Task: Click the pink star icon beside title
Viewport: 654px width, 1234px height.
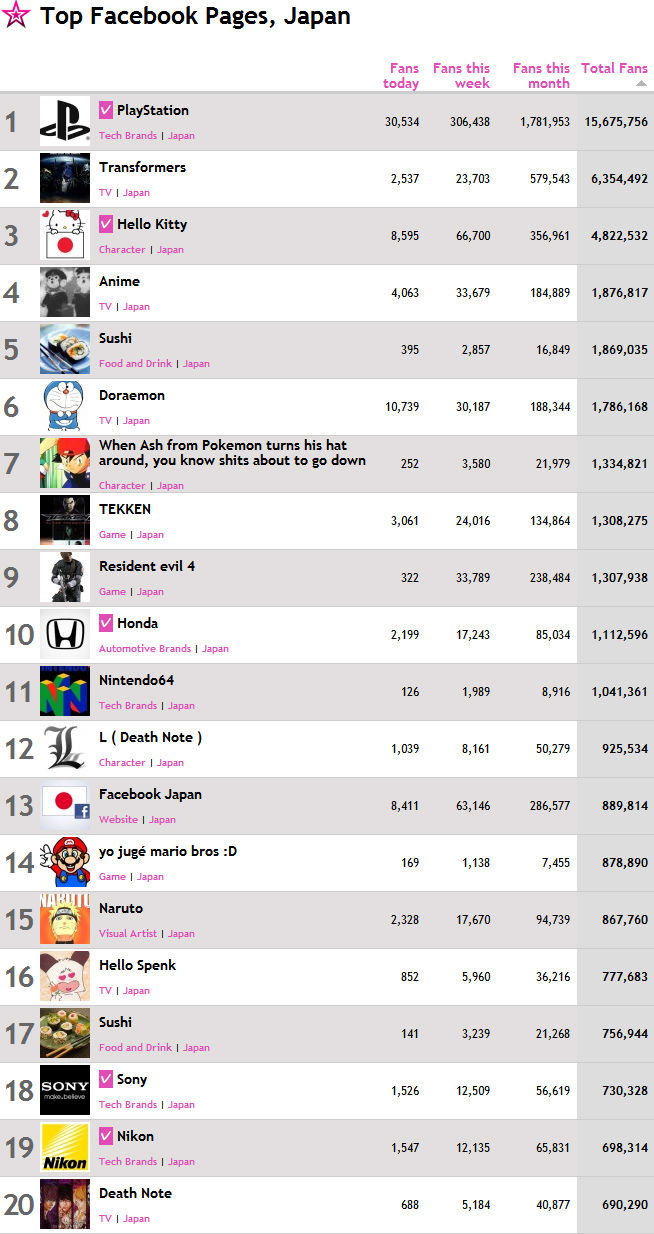Action: [16, 15]
